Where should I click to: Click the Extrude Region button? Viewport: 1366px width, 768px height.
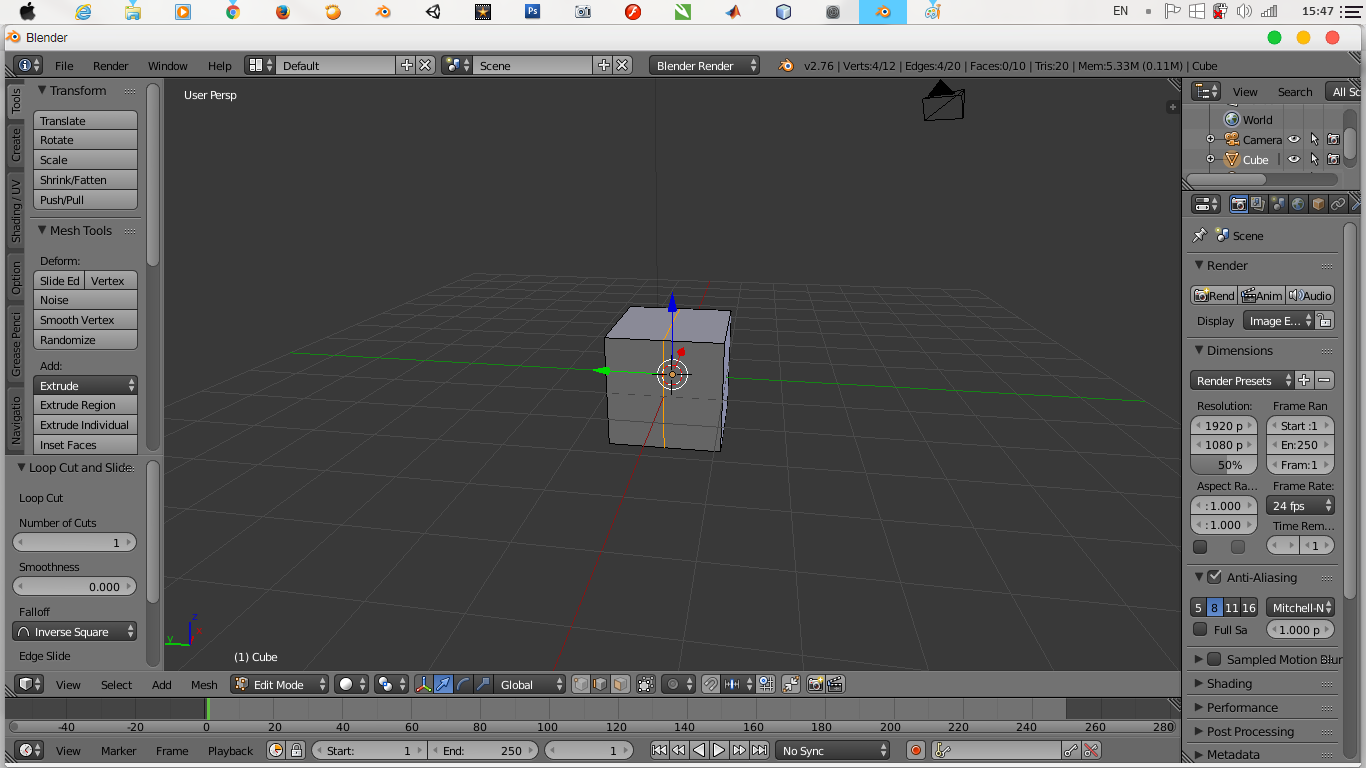pos(85,404)
